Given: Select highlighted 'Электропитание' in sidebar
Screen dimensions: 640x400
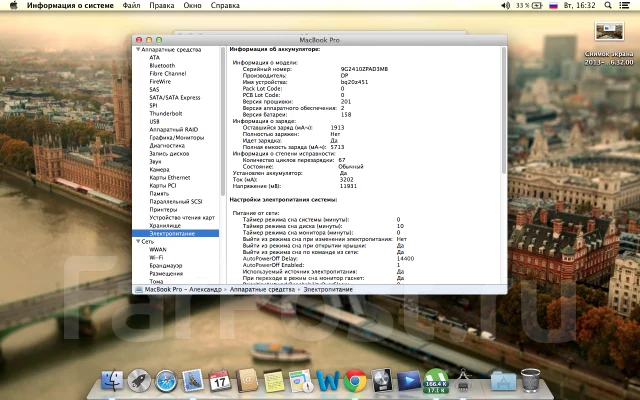Looking at the screenshot, I should [176, 233].
